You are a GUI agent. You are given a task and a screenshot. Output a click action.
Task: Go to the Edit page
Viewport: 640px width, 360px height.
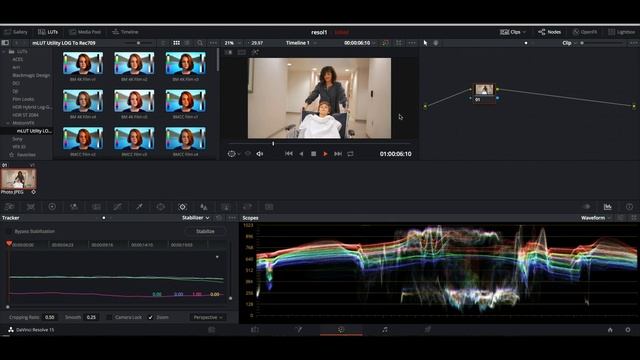tap(255, 330)
